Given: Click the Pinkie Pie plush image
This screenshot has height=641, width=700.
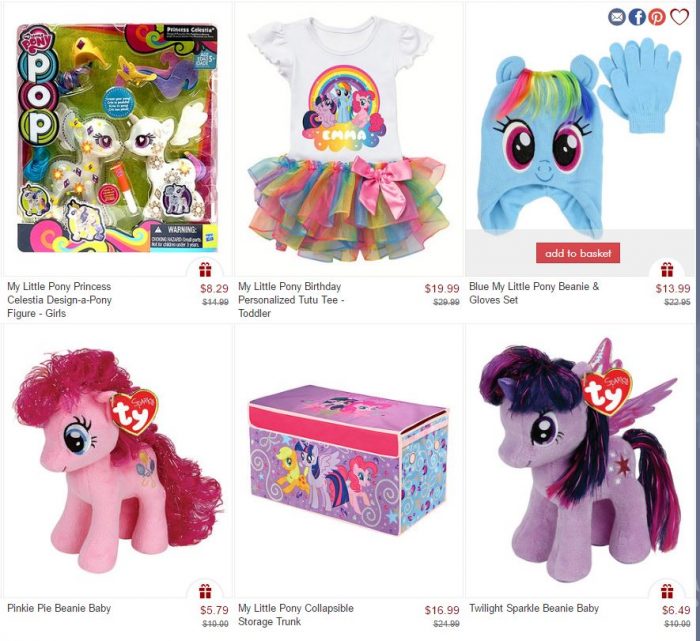Looking at the screenshot, I should click(x=117, y=461).
